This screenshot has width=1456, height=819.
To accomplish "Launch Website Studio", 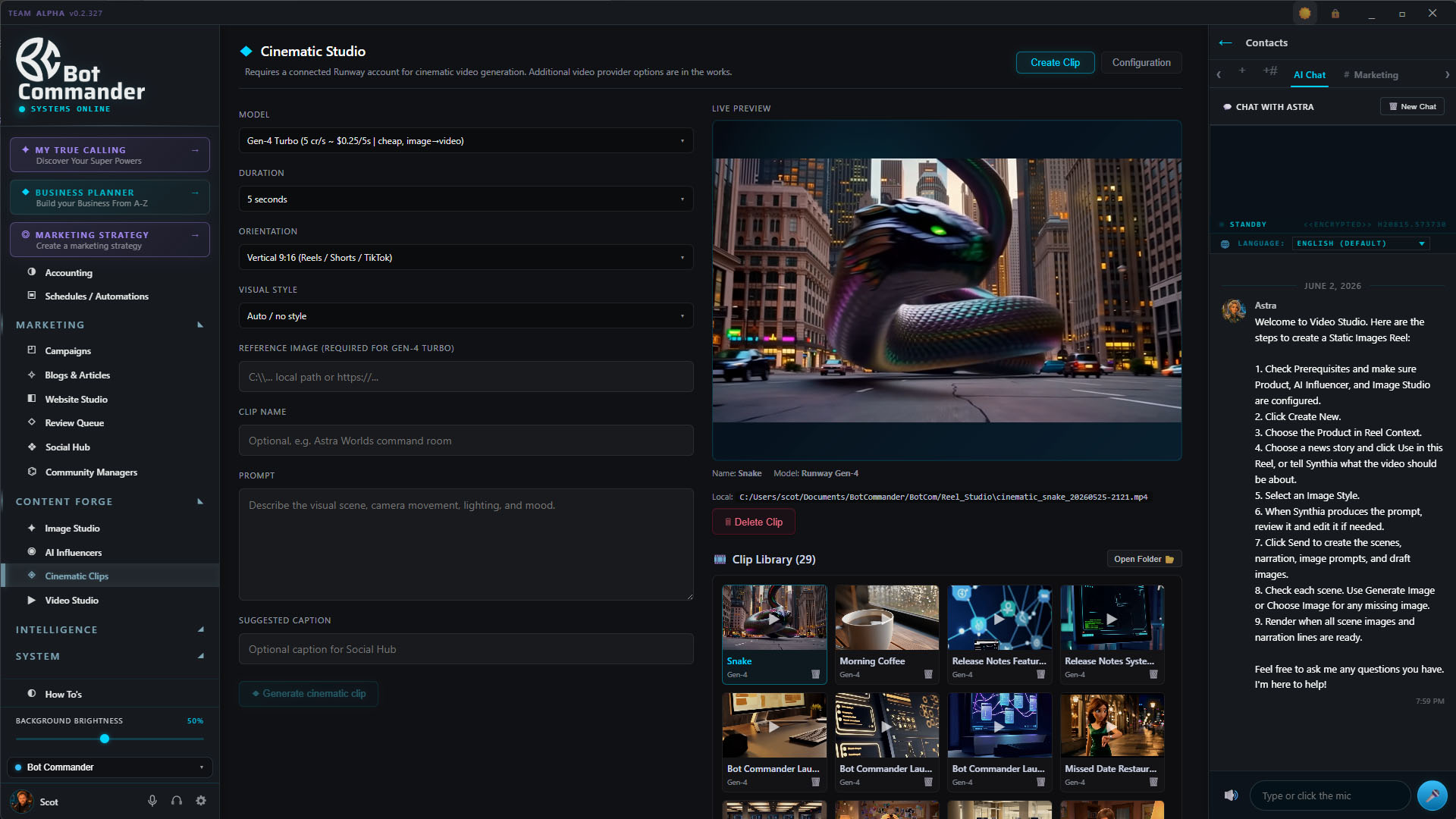I will click(76, 399).
